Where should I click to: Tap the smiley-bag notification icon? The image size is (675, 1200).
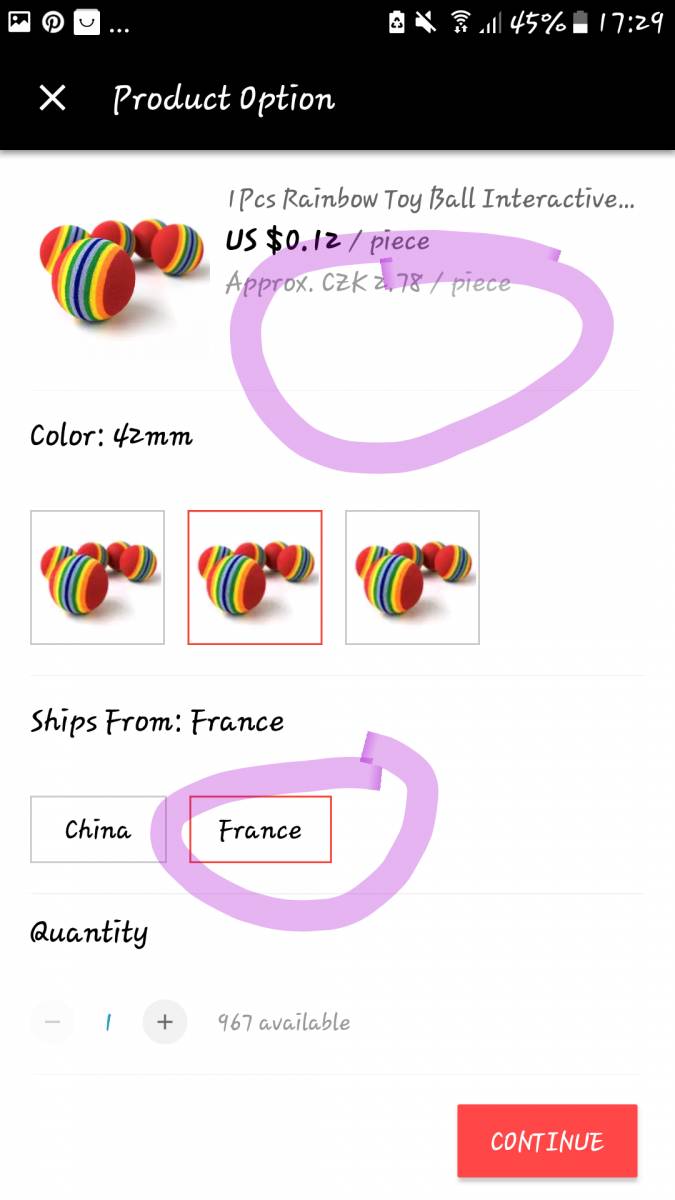click(87, 22)
